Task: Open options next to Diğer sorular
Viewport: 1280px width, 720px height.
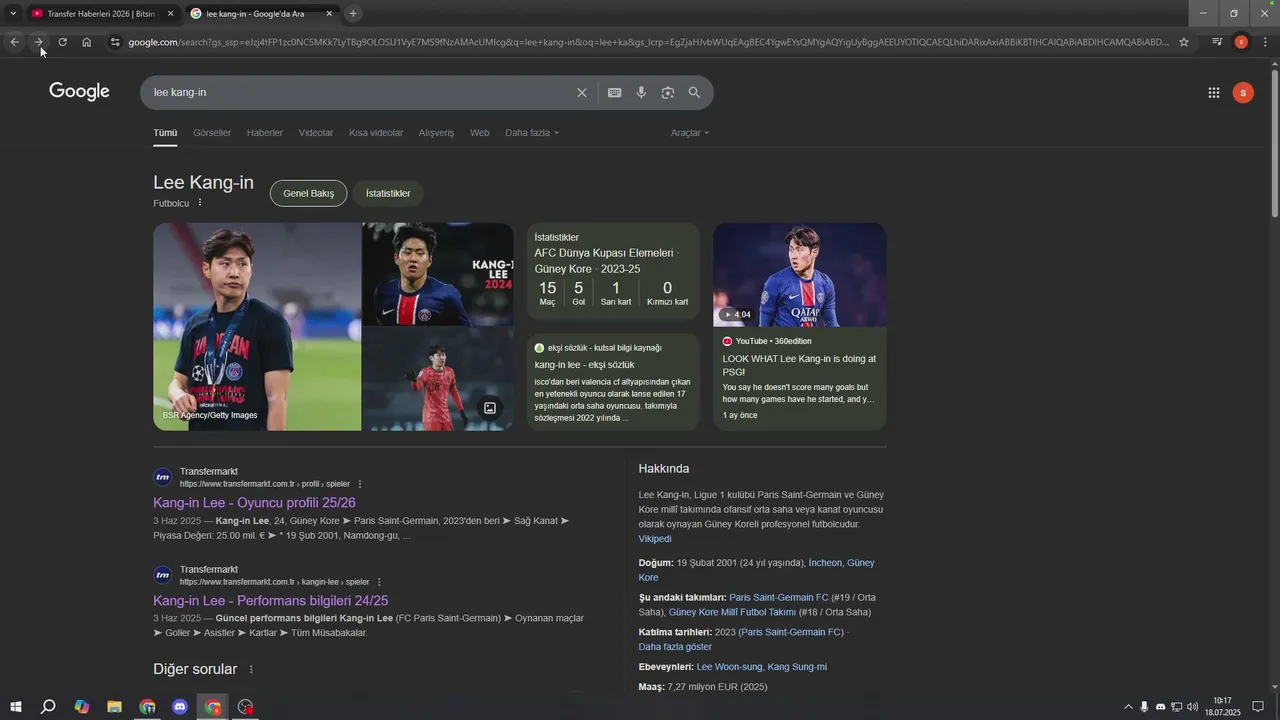Action: point(251,669)
